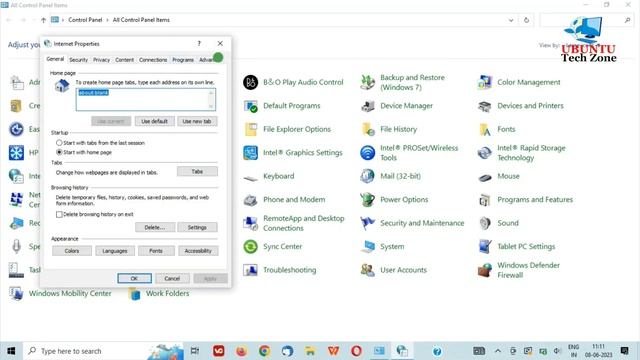Screen dimensions: 640x360
Task: Refresh the Control Panel address bar
Action: (x=526, y=20)
